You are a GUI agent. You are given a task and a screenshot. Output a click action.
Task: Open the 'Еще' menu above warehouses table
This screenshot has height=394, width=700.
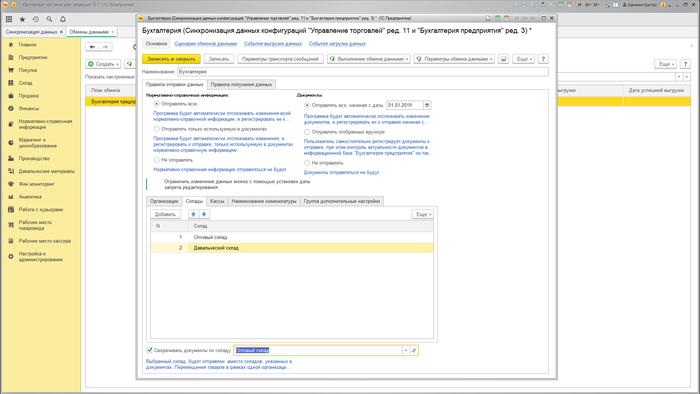pos(422,214)
